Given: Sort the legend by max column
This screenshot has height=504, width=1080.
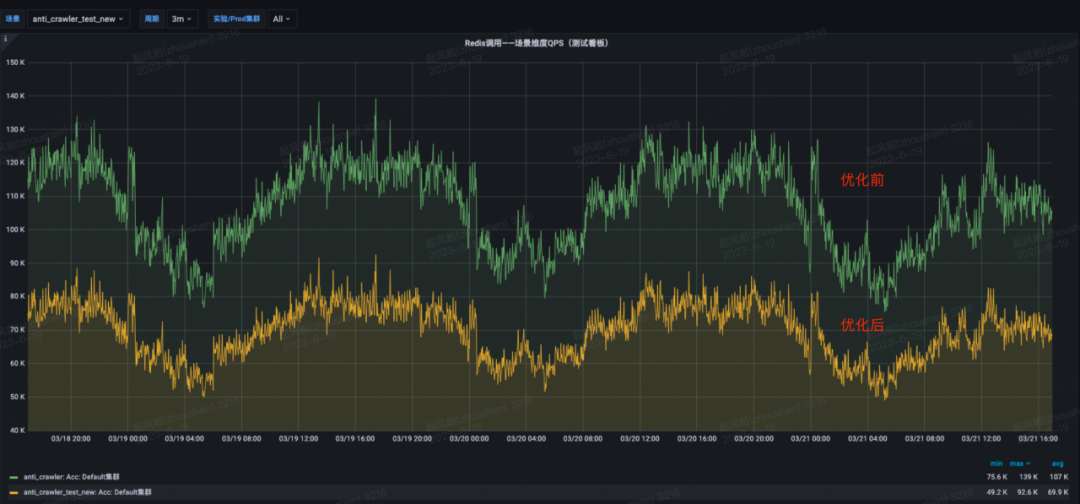Looking at the screenshot, I should pos(1021,463).
